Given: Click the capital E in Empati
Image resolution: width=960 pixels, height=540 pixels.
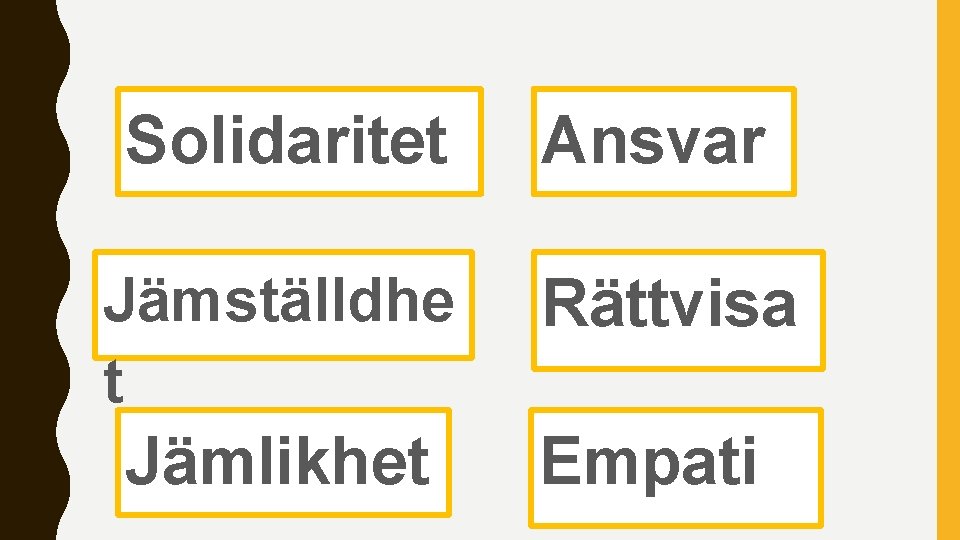Looking at the screenshot, I should click(561, 462).
